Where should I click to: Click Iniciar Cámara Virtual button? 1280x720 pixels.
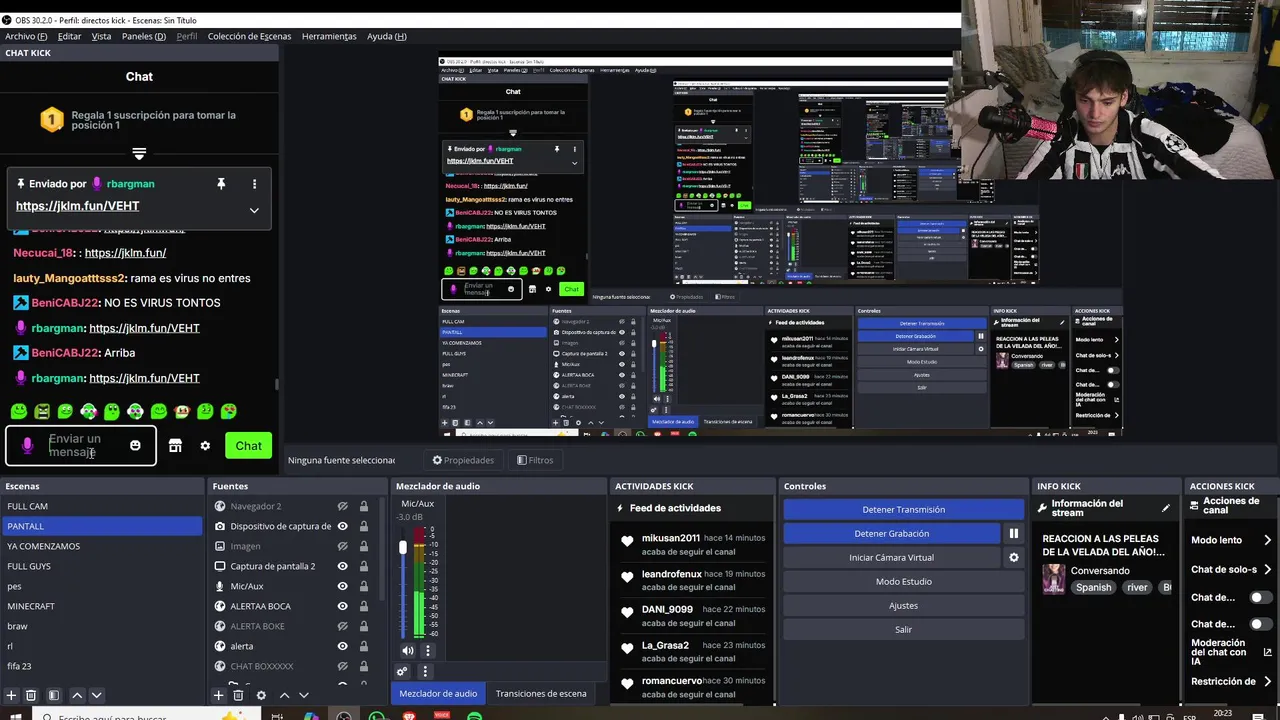(891, 557)
